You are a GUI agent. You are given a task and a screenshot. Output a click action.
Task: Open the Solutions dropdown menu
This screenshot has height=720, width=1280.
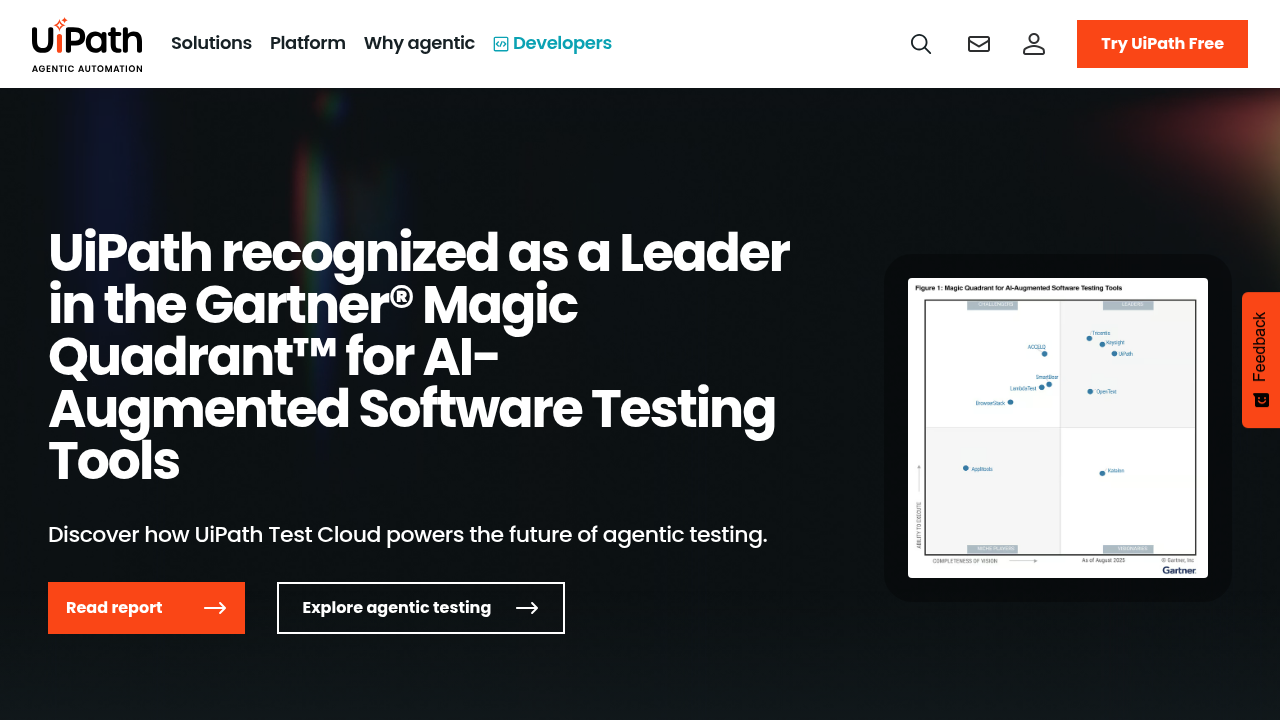(211, 43)
